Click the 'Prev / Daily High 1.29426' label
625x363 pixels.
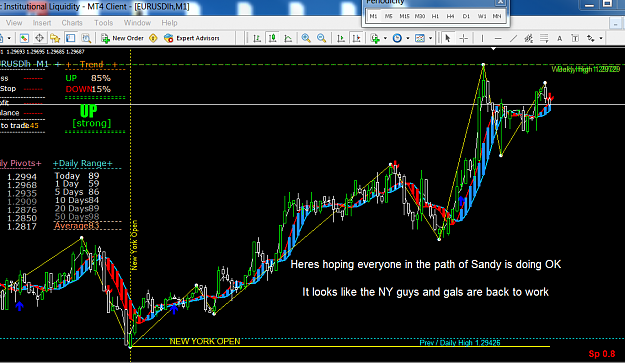coord(460,342)
